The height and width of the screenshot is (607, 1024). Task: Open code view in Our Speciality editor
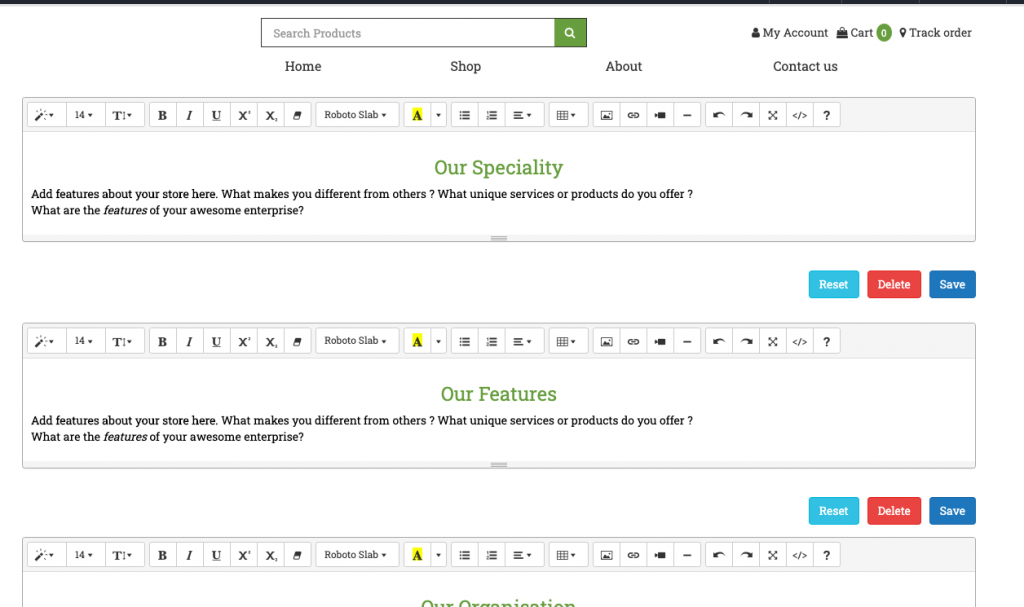tap(799, 115)
